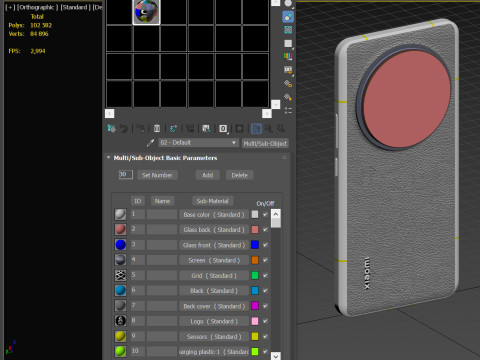Click the Multi/Sub-Object material type button

point(265,143)
